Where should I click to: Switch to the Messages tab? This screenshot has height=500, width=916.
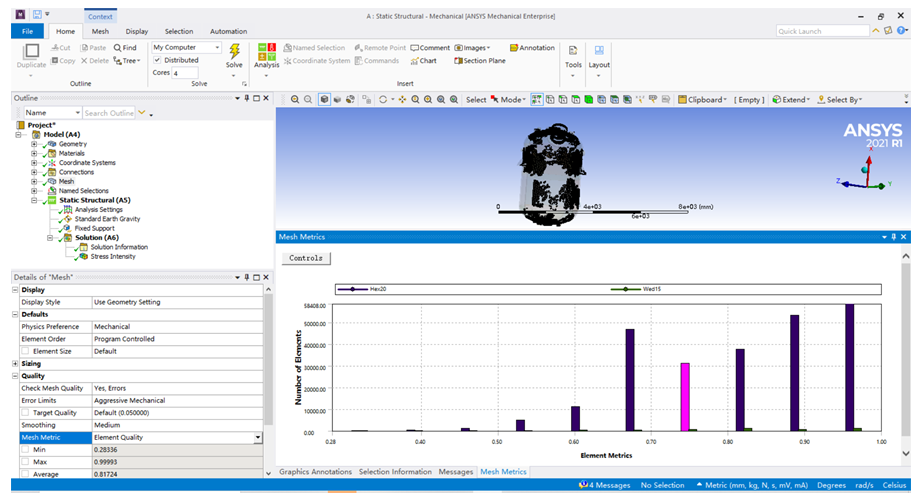(x=456, y=472)
